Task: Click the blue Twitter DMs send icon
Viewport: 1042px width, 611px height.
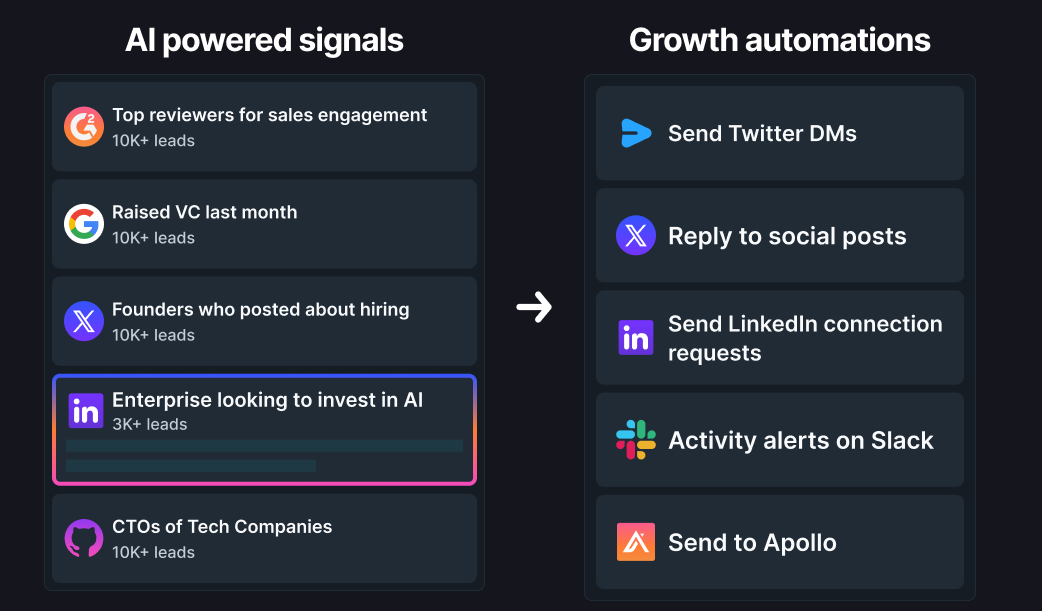Action: click(x=636, y=133)
